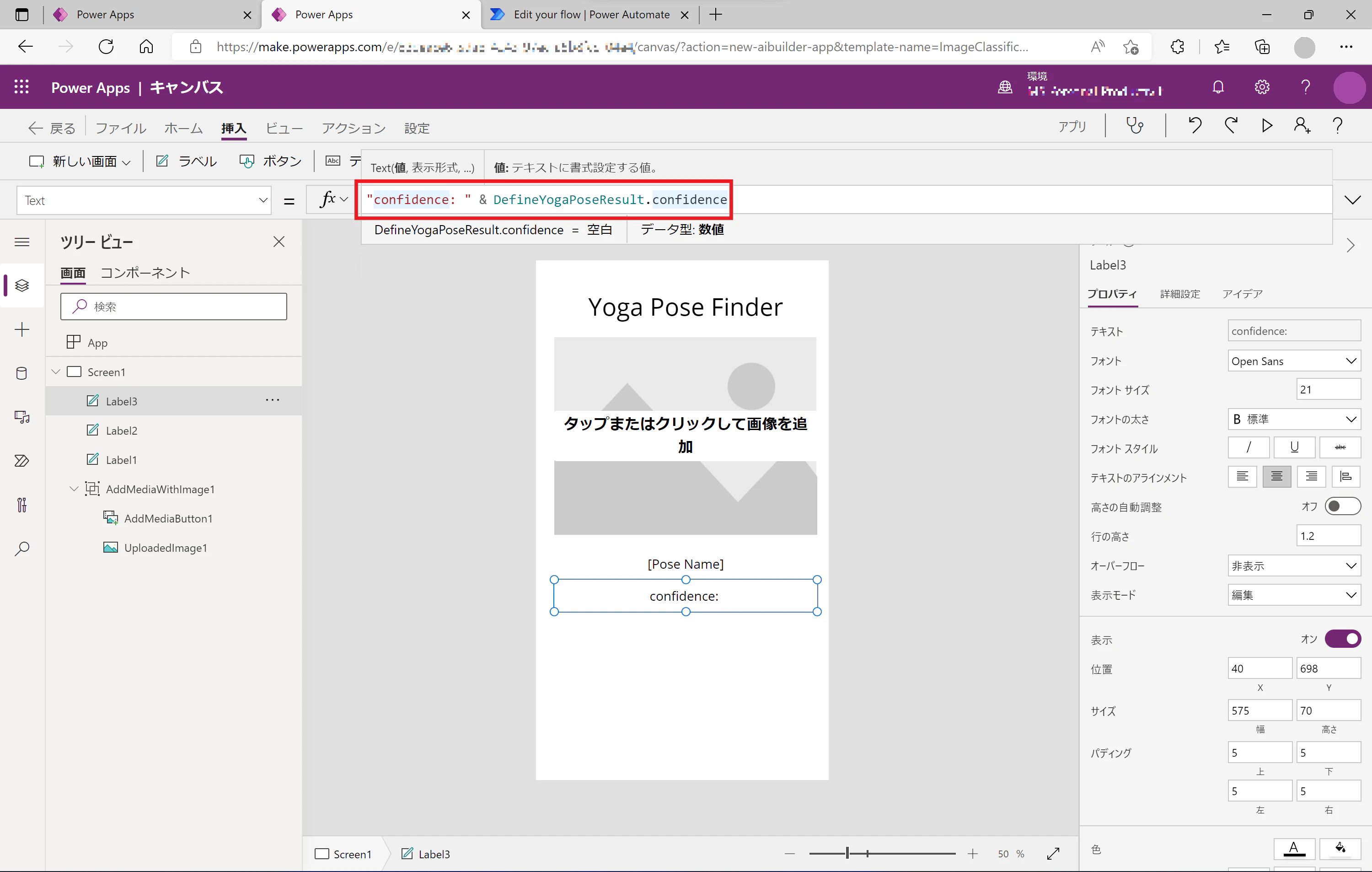Open the 表示モード dropdown
This screenshot has width=1372, height=872.
[1294, 595]
